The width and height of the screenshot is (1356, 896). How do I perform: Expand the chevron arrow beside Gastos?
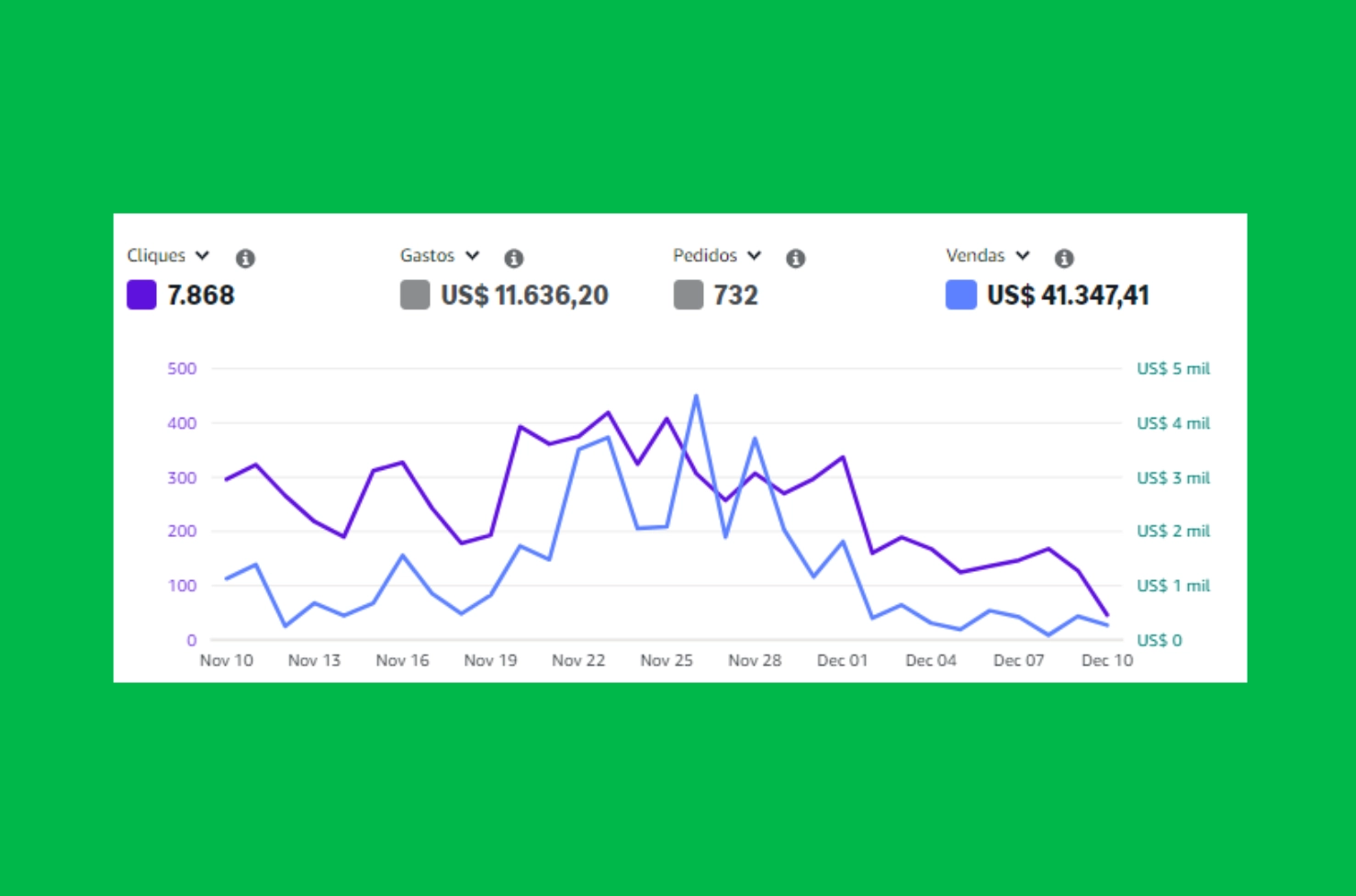(473, 255)
